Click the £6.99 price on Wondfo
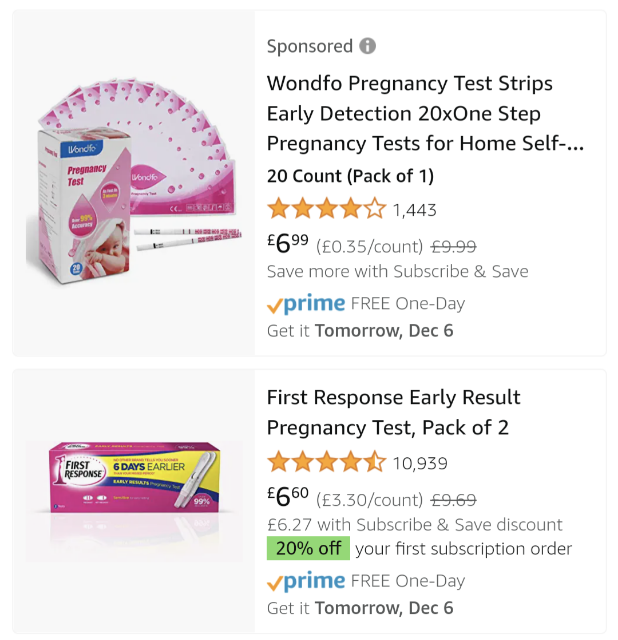 coord(288,244)
